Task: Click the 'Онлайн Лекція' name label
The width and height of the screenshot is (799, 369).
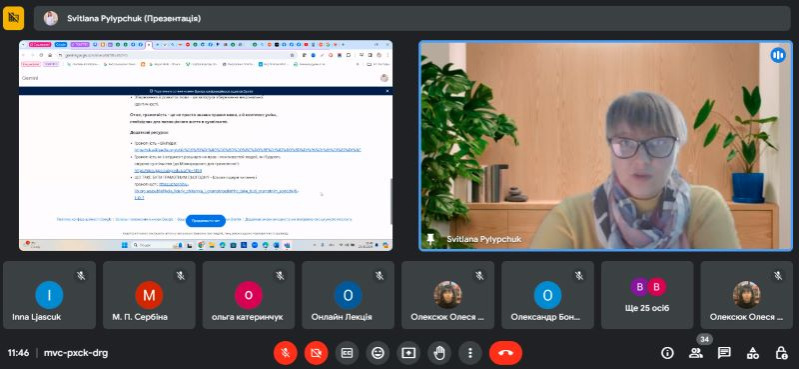Action: [x=341, y=317]
